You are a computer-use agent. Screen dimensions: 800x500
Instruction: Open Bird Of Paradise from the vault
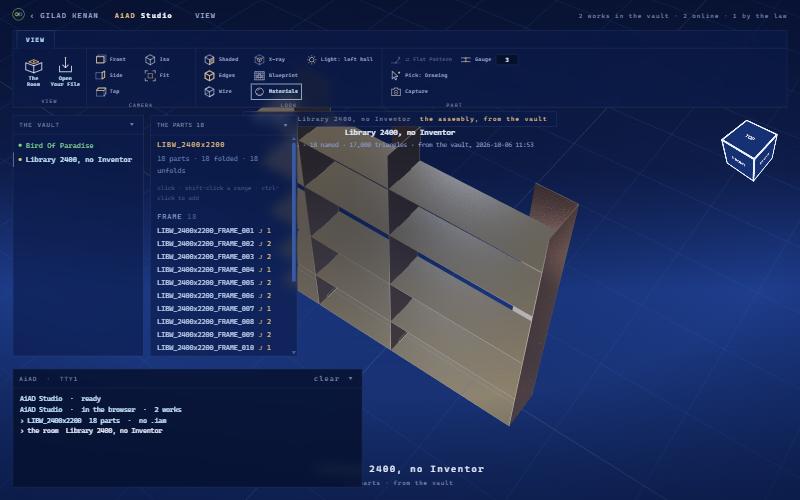pos(59,145)
